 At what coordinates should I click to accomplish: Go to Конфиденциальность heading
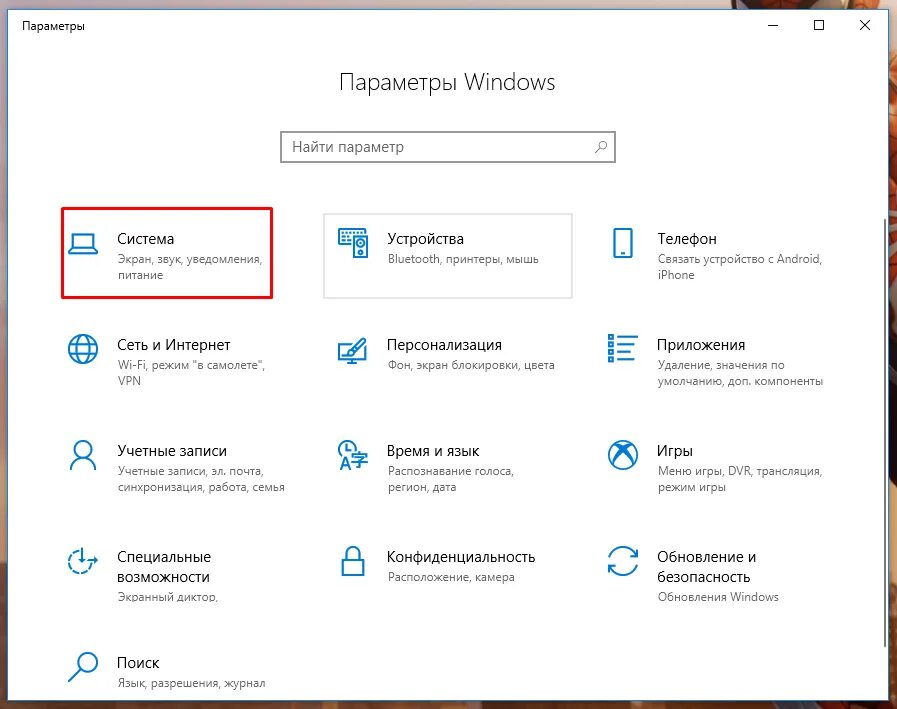461,557
